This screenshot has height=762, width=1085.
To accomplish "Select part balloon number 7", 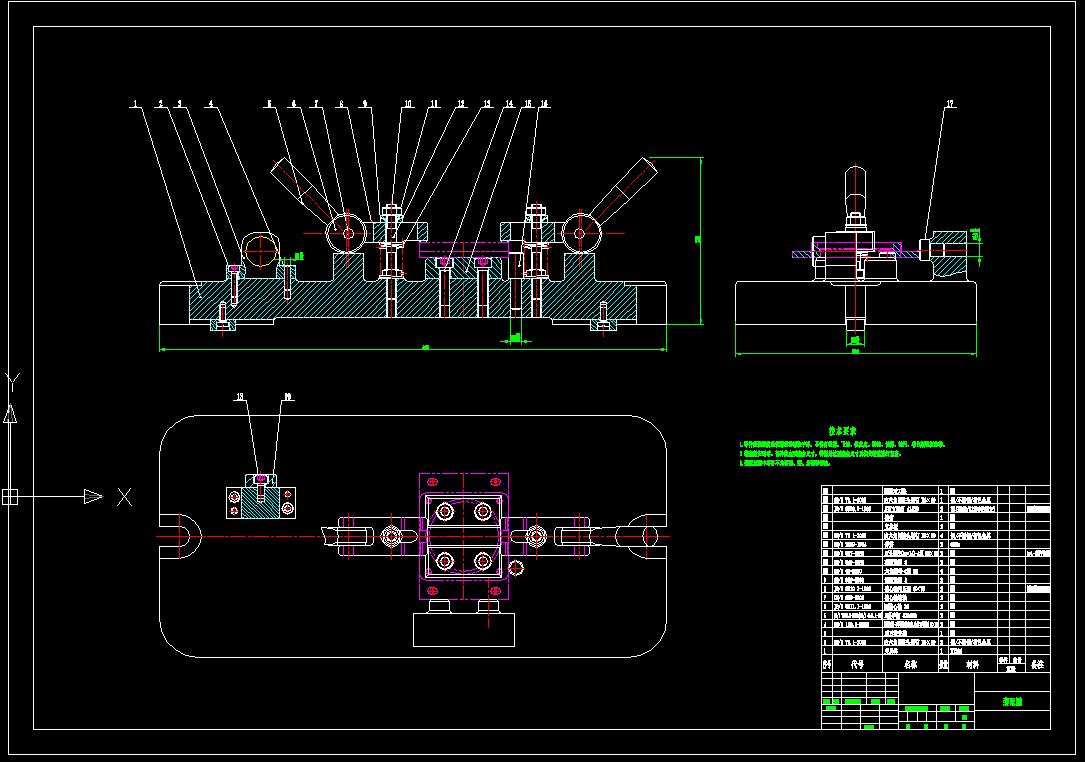I will point(316,104).
